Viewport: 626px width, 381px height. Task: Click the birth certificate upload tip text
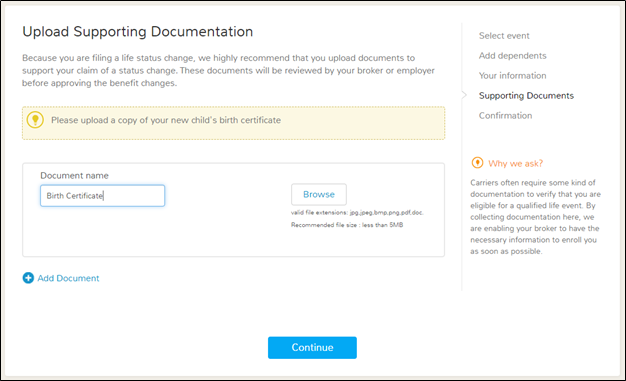166,120
